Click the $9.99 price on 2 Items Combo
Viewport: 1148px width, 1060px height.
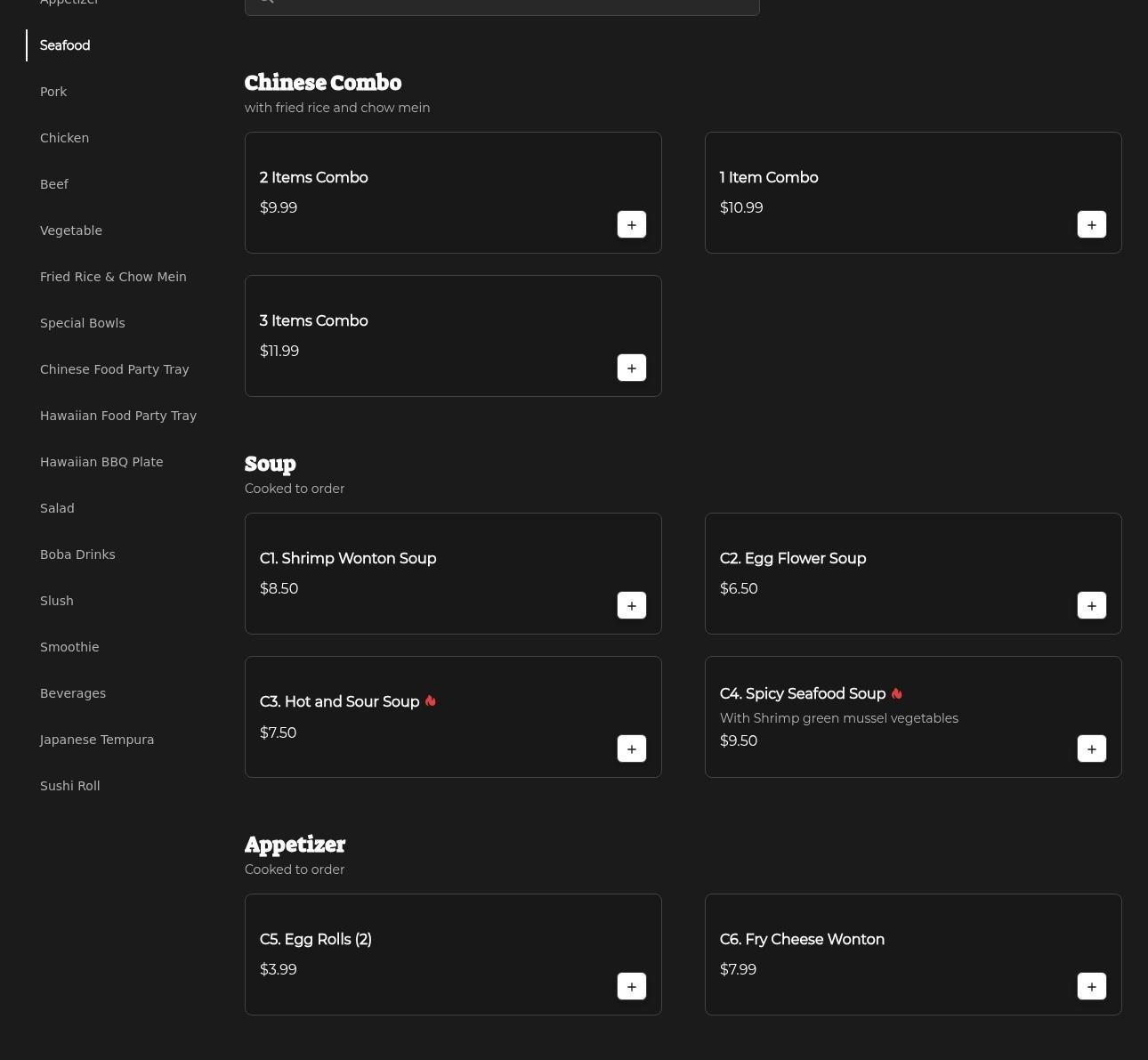click(279, 207)
